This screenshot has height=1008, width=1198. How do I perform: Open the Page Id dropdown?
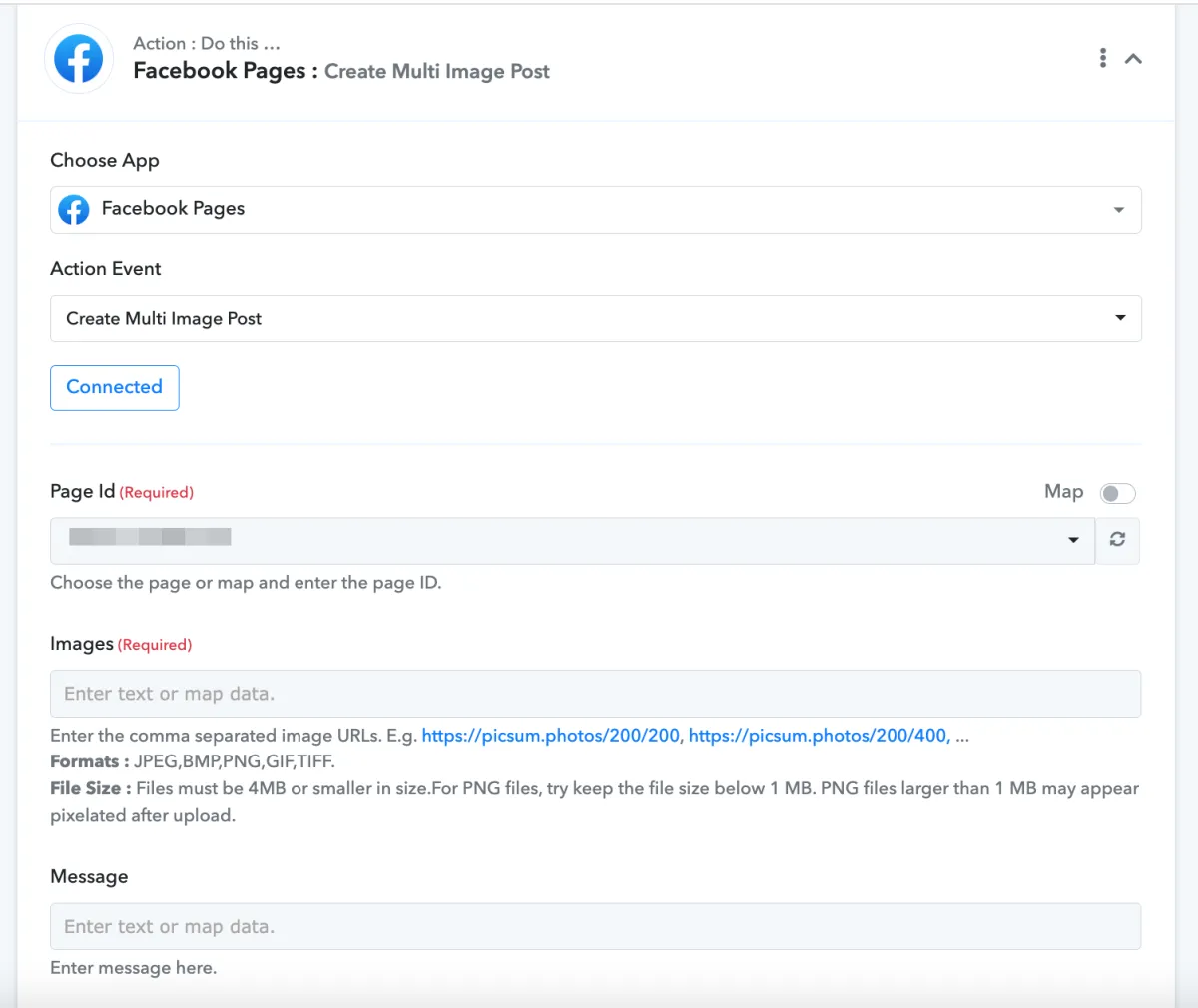pyautogui.click(x=572, y=540)
